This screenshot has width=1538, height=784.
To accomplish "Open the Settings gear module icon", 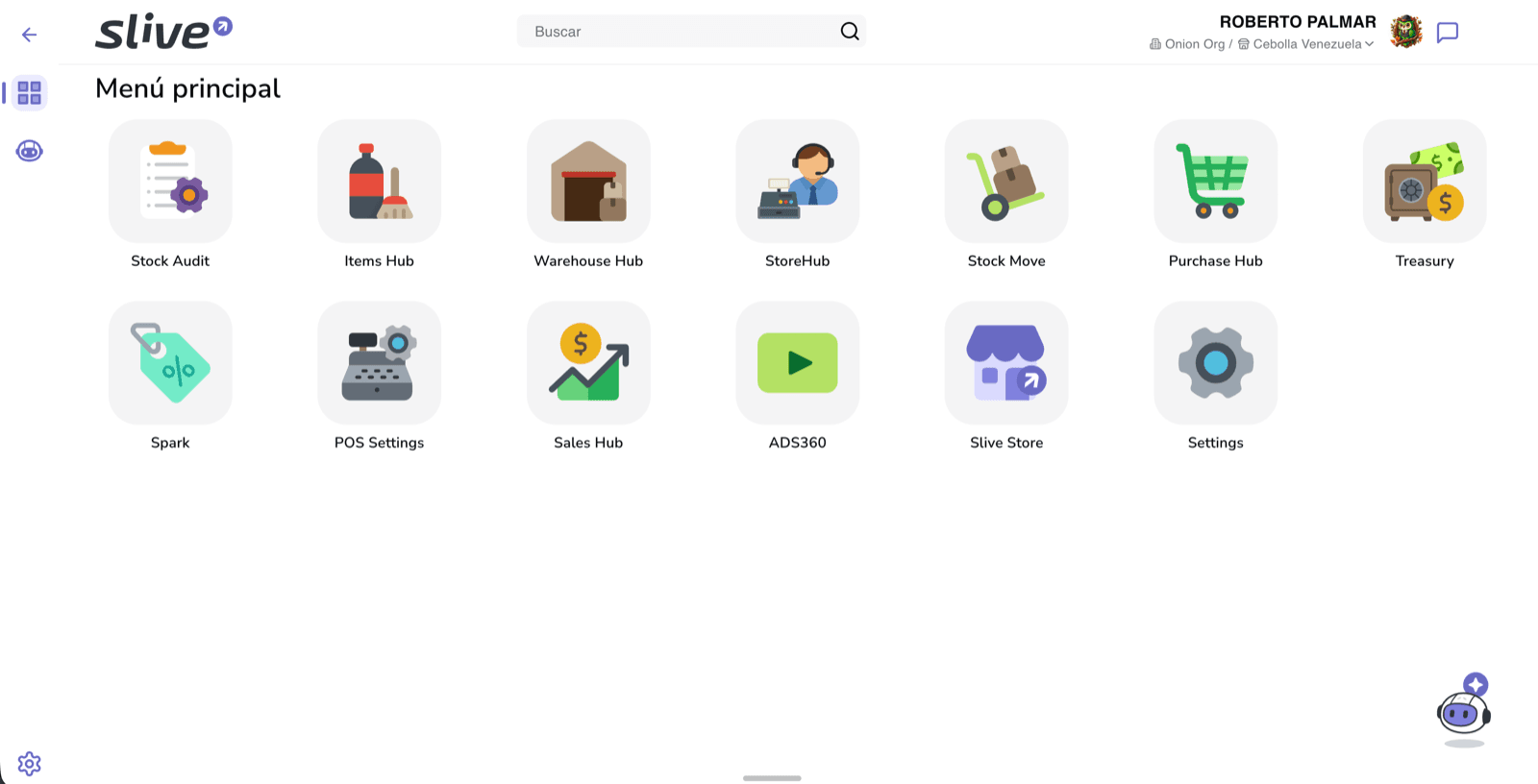I will 1216,363.
